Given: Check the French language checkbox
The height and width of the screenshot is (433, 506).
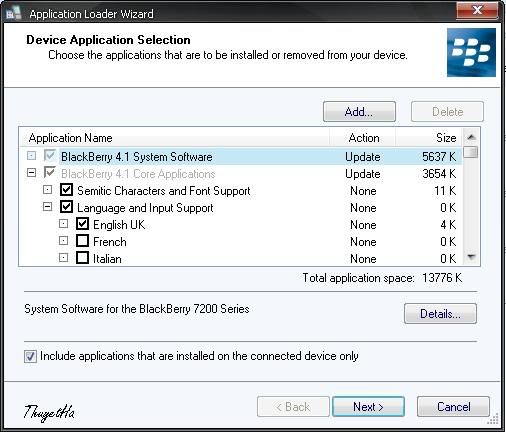Looking at the screenshot, I should 82,241.
